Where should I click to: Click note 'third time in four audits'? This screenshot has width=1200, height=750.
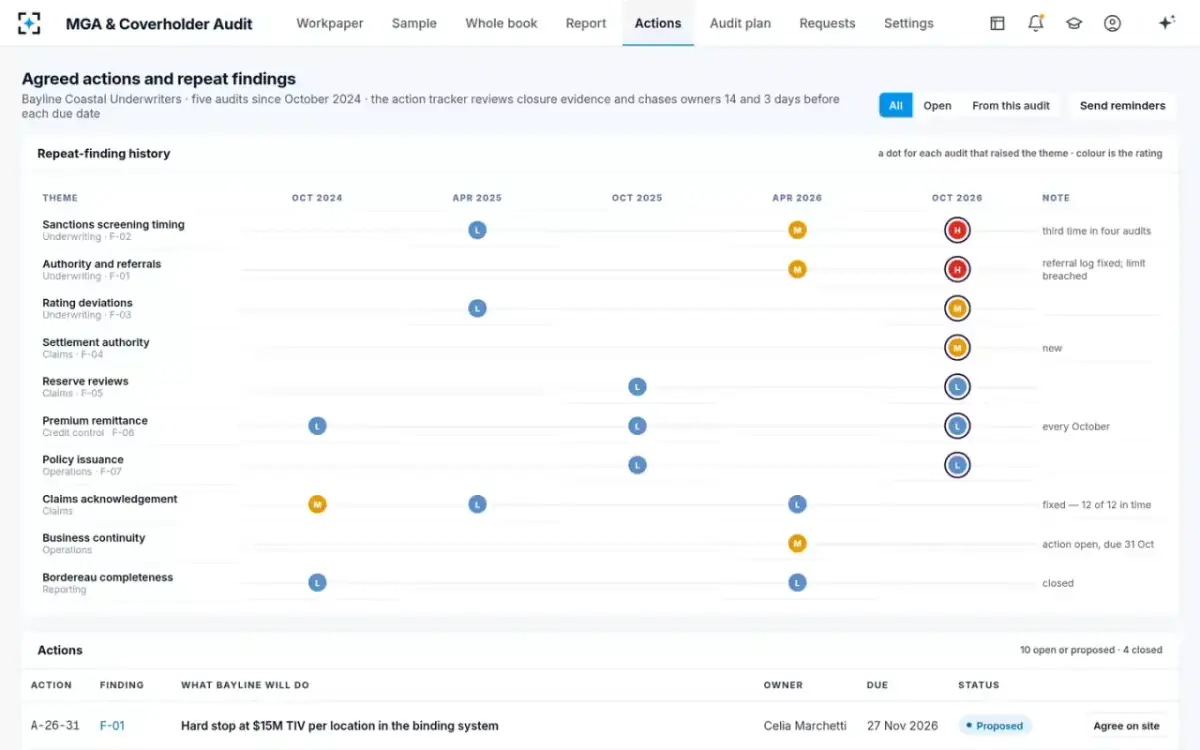tap(1096, 231)
